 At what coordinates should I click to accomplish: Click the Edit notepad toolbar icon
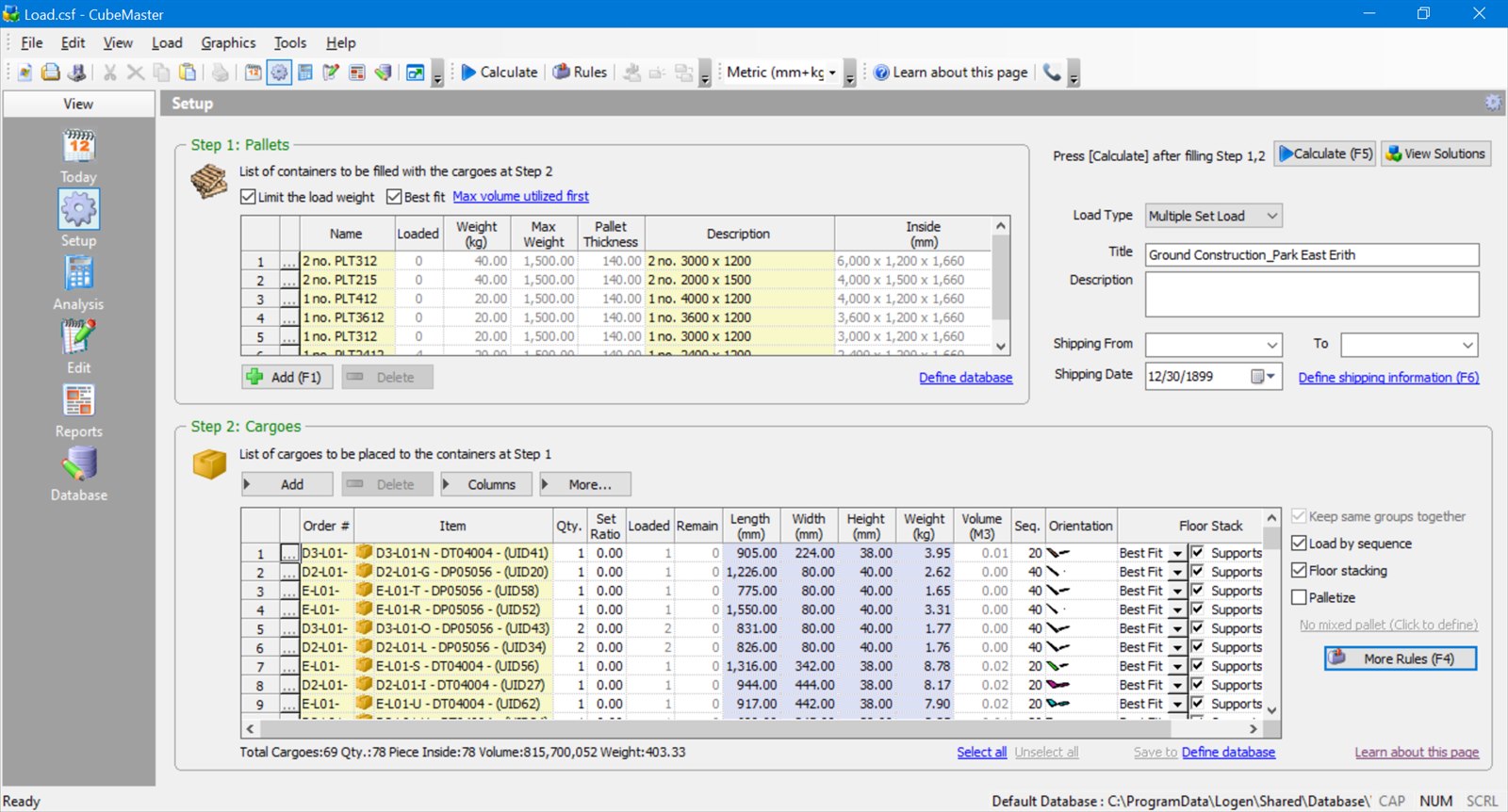[x=331, y=73]
